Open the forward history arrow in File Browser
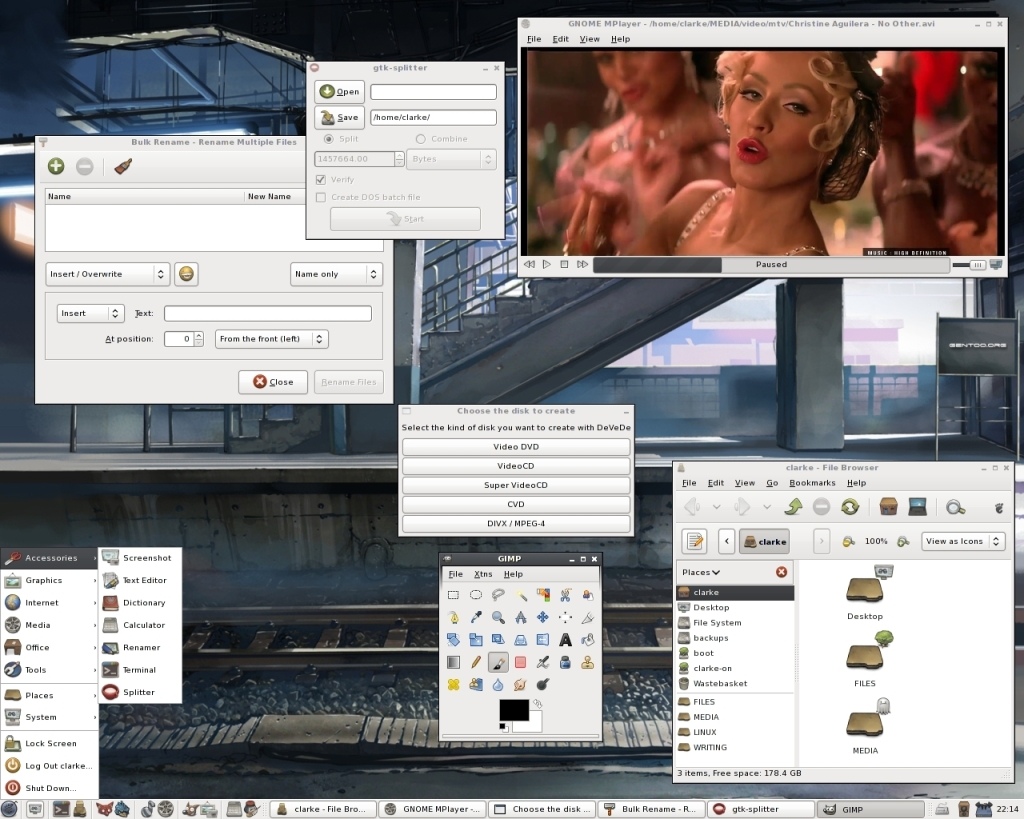 [767, 506]
